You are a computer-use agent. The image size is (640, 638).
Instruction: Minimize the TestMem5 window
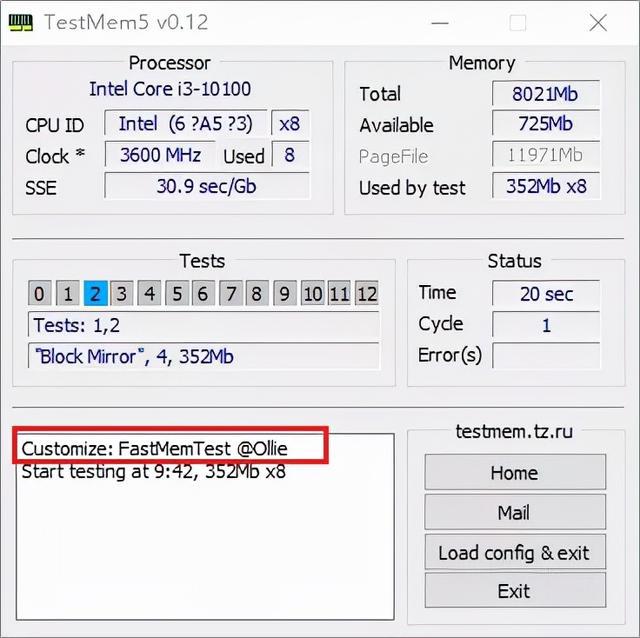(x=440, y=23)
